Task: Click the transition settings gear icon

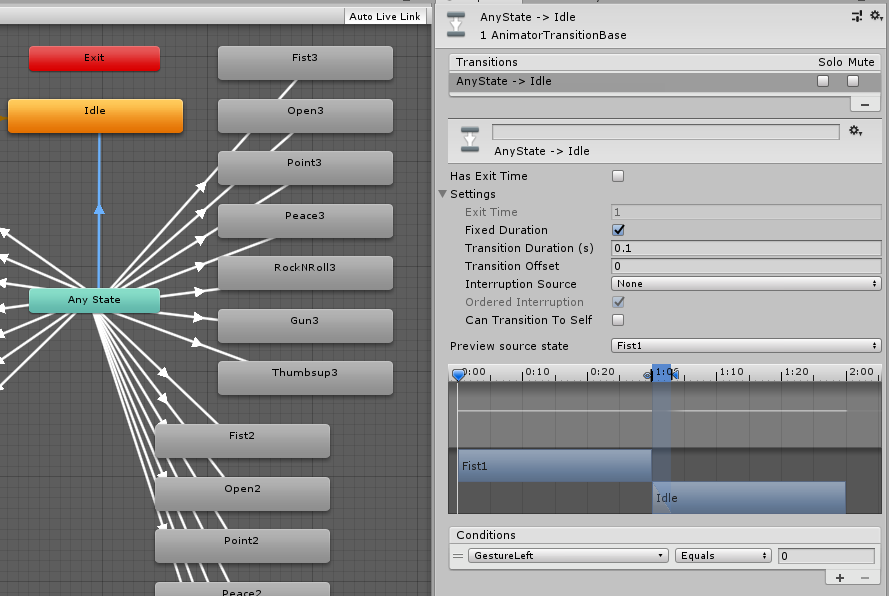Action: point(855,131)
